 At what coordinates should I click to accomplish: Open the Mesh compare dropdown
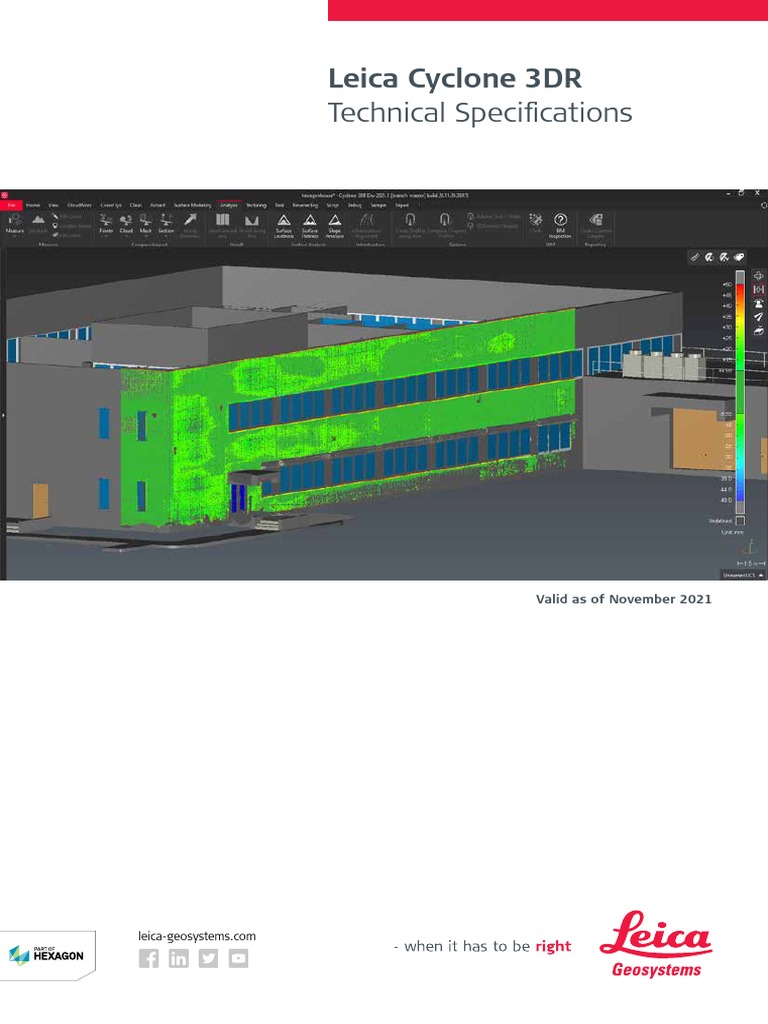coord(146,224)
